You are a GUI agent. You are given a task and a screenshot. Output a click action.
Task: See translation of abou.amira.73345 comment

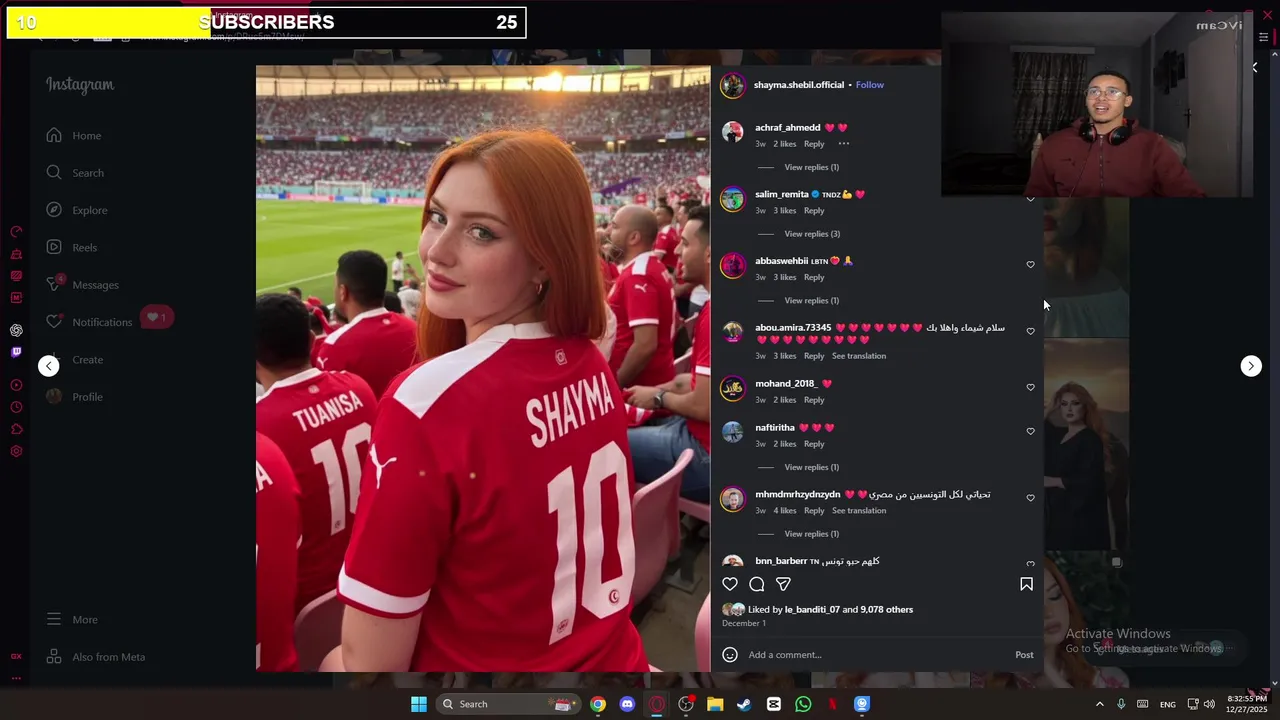point(859,356)
